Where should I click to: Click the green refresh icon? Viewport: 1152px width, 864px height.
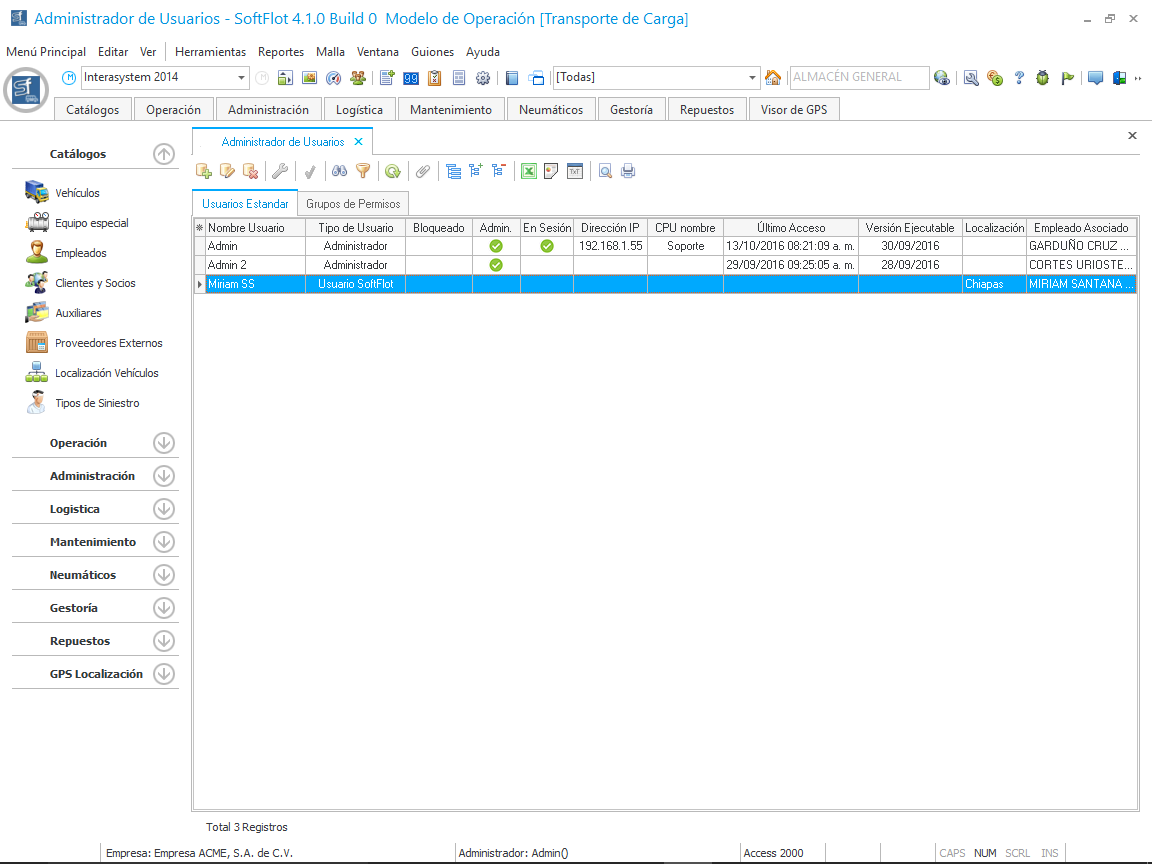(393, 171)
